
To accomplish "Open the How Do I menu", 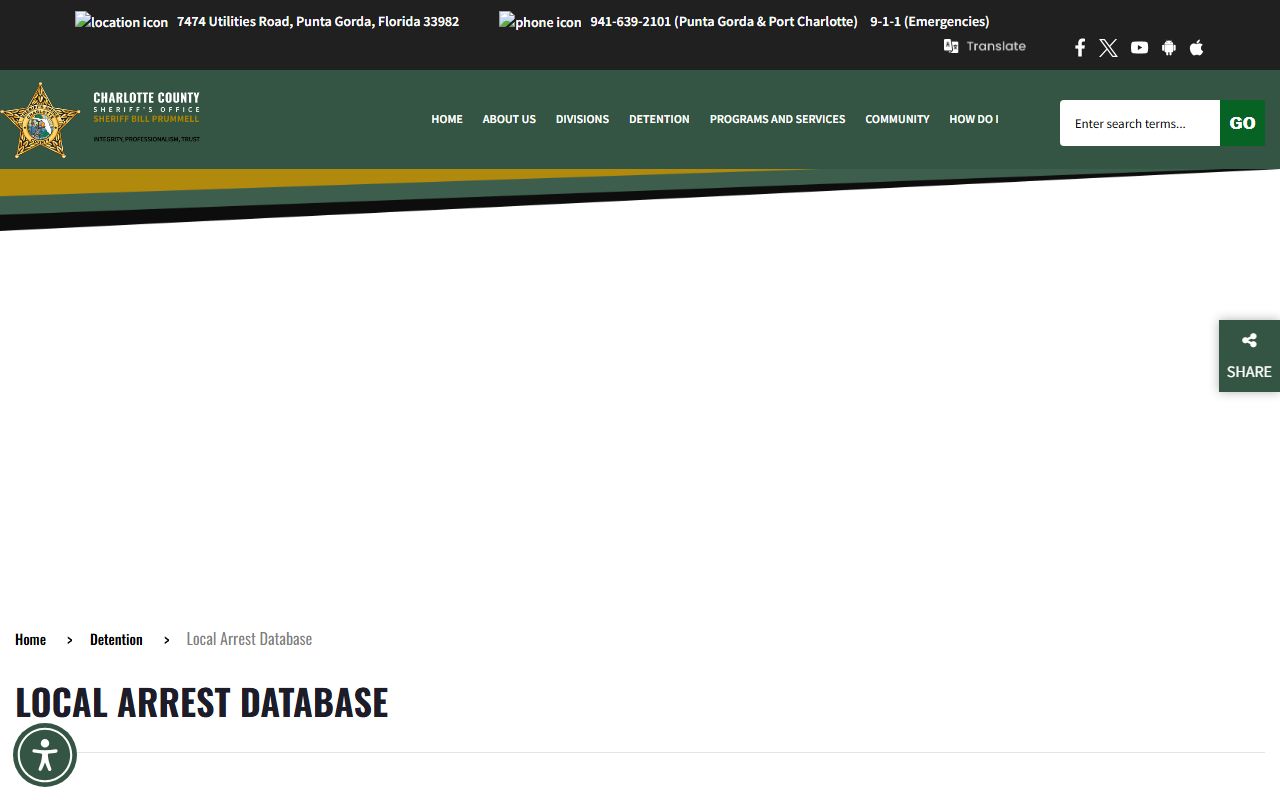I will click(973, 119).
